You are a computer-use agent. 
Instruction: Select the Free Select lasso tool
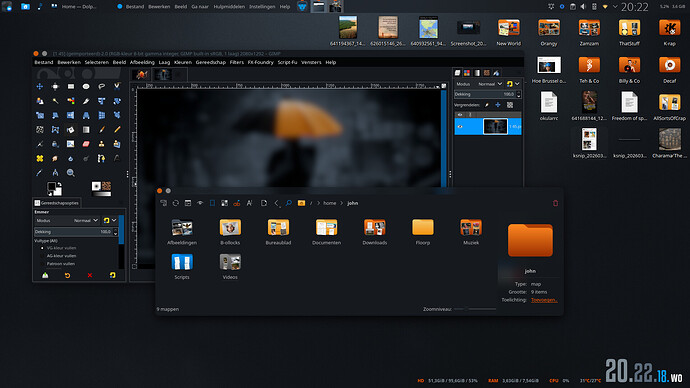coord(102,87)
